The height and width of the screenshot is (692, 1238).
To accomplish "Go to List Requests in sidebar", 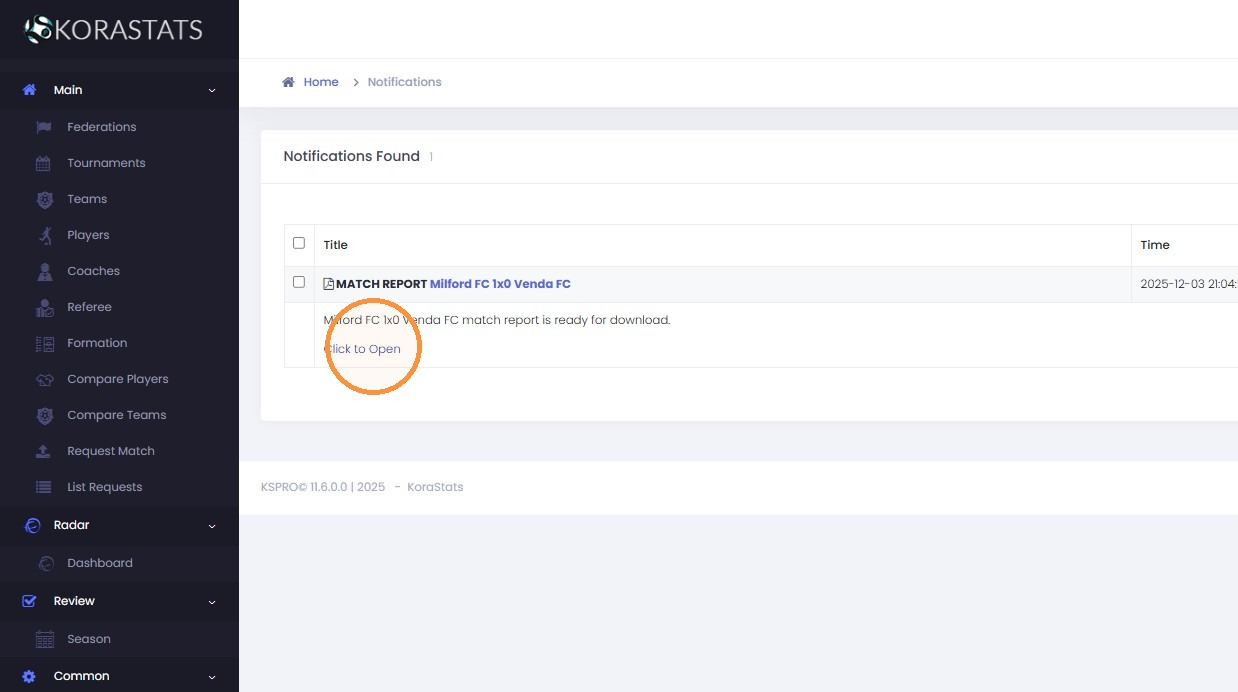I will tap(105, 487).
